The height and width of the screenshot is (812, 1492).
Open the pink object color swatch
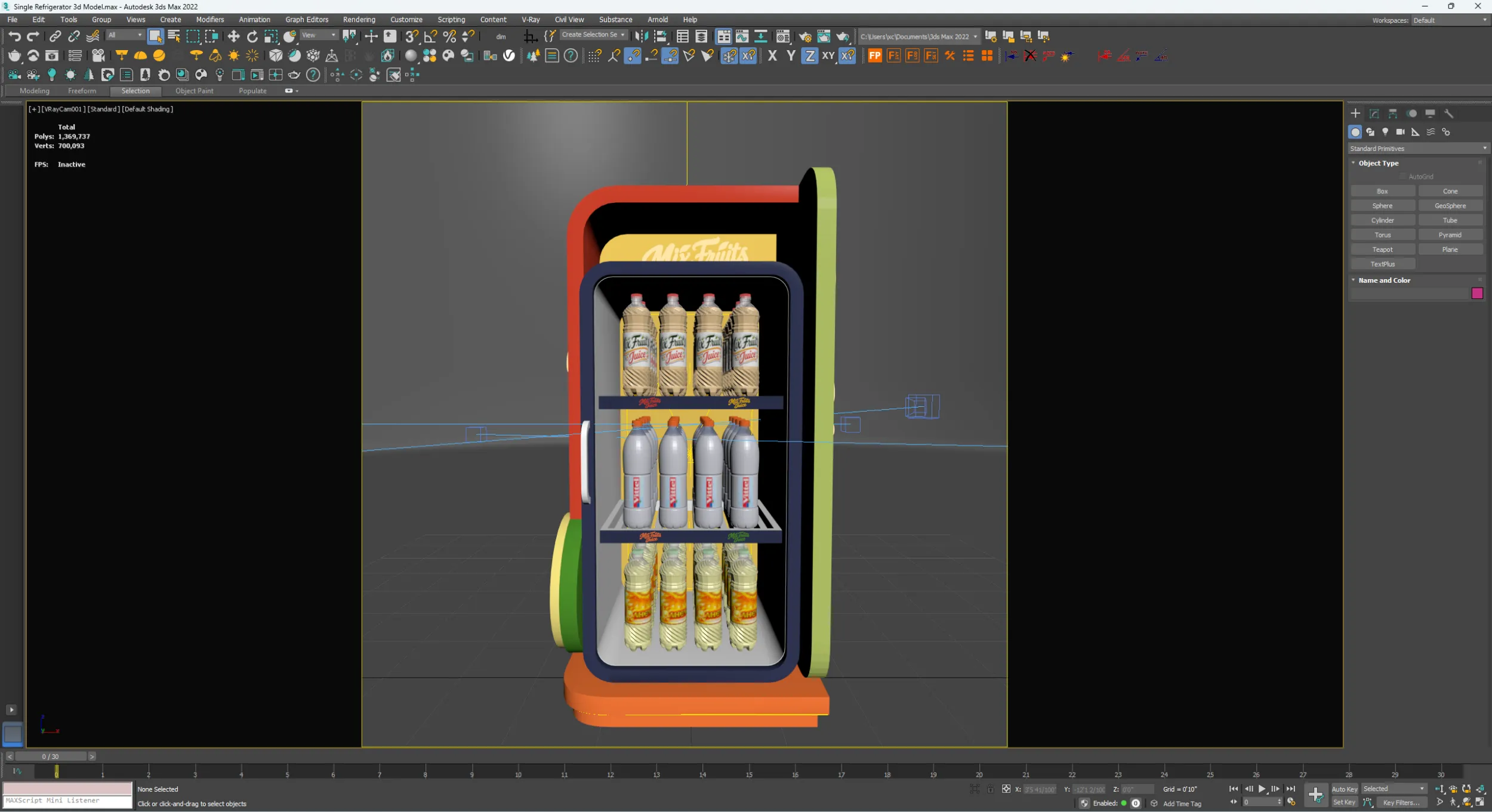click(1477, 294)
